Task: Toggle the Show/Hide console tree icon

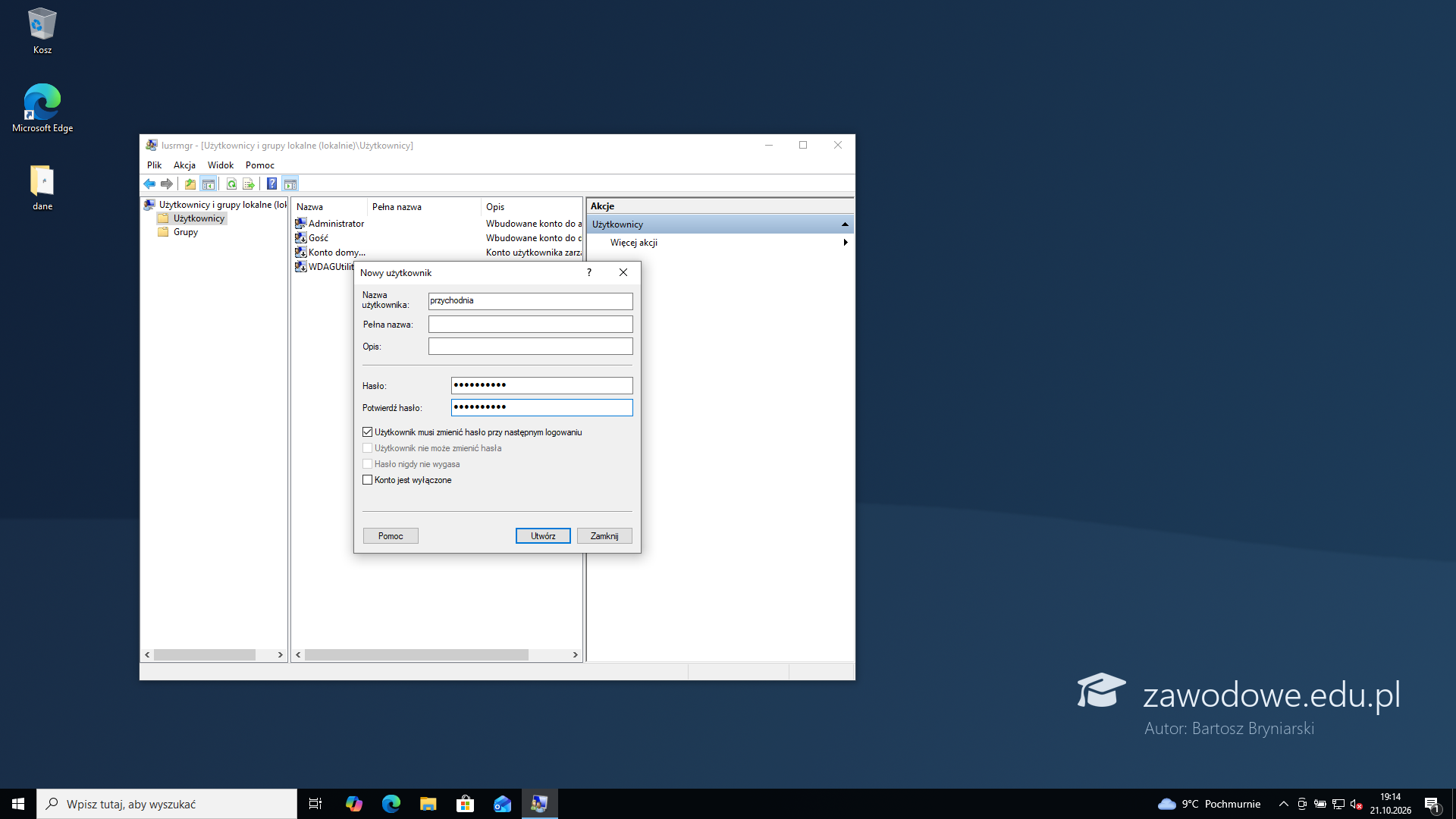Action: (x=209, y=184)
